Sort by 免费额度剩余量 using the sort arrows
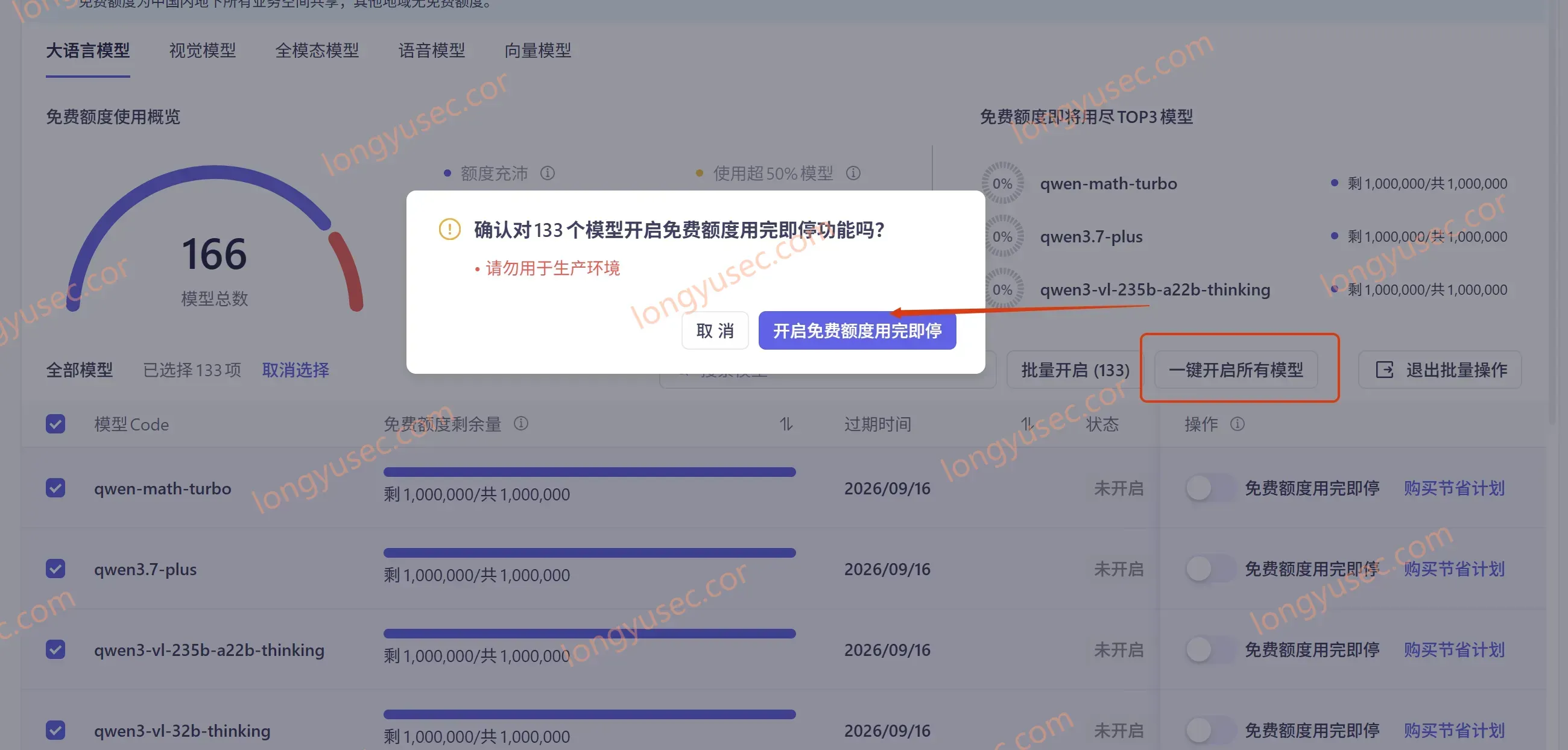 (x=786, y=424)
